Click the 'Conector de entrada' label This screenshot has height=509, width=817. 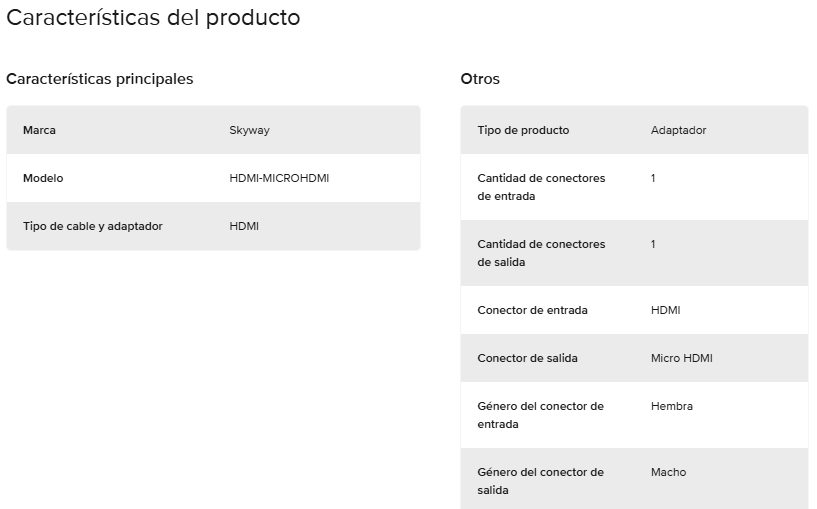(x=533, y=311)
